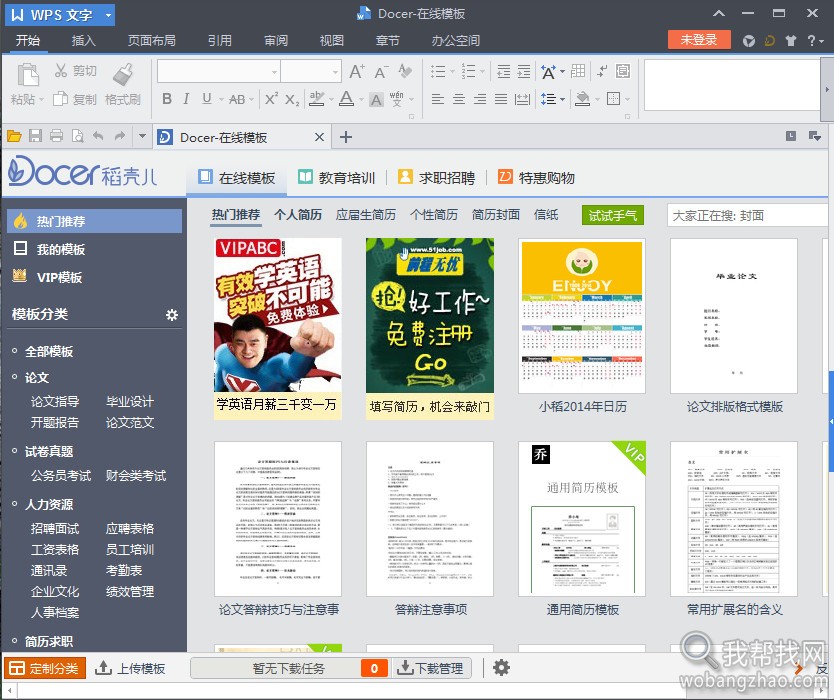Open the numbered list dropdown arrow

pyautogui.click(x=482, y=71)
